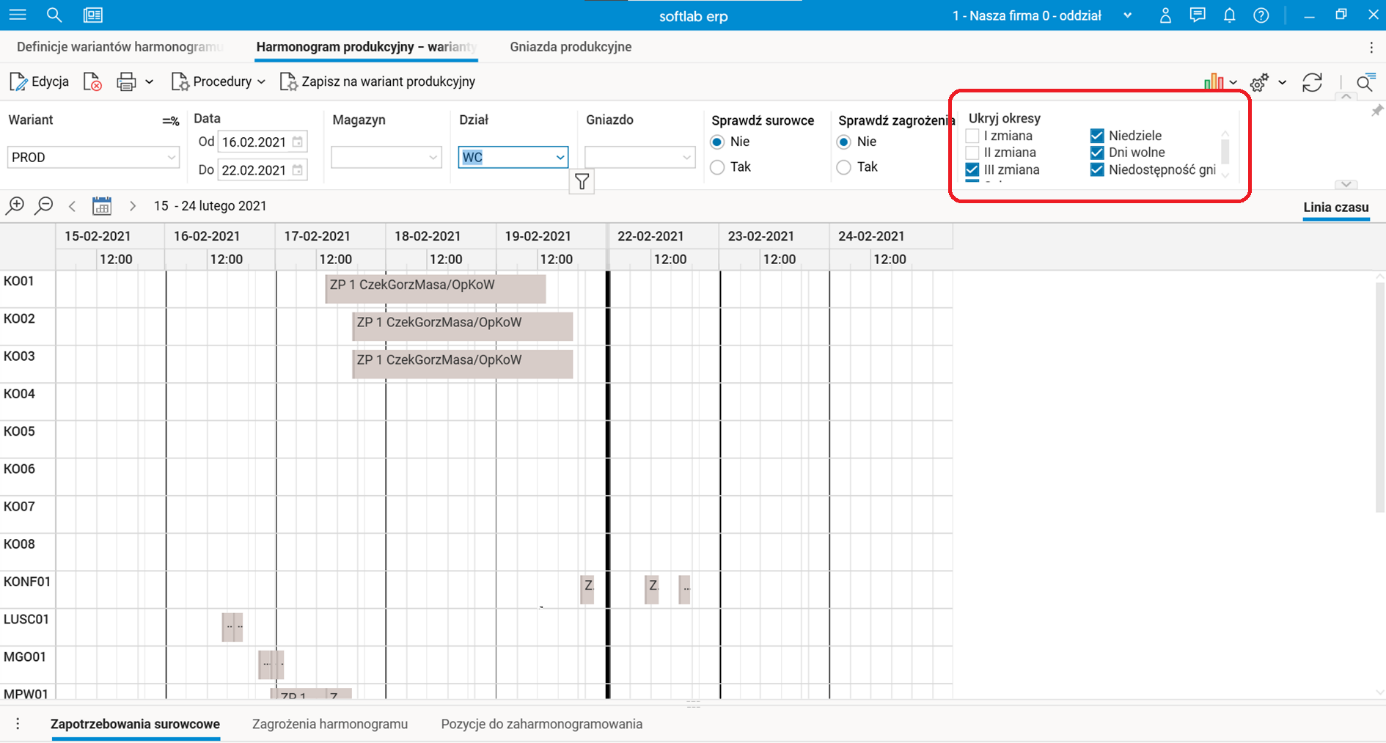Click Zapisz na wariant produkcyjny
The height and width of the screenshot is (743, 1386).
[378, 82]
